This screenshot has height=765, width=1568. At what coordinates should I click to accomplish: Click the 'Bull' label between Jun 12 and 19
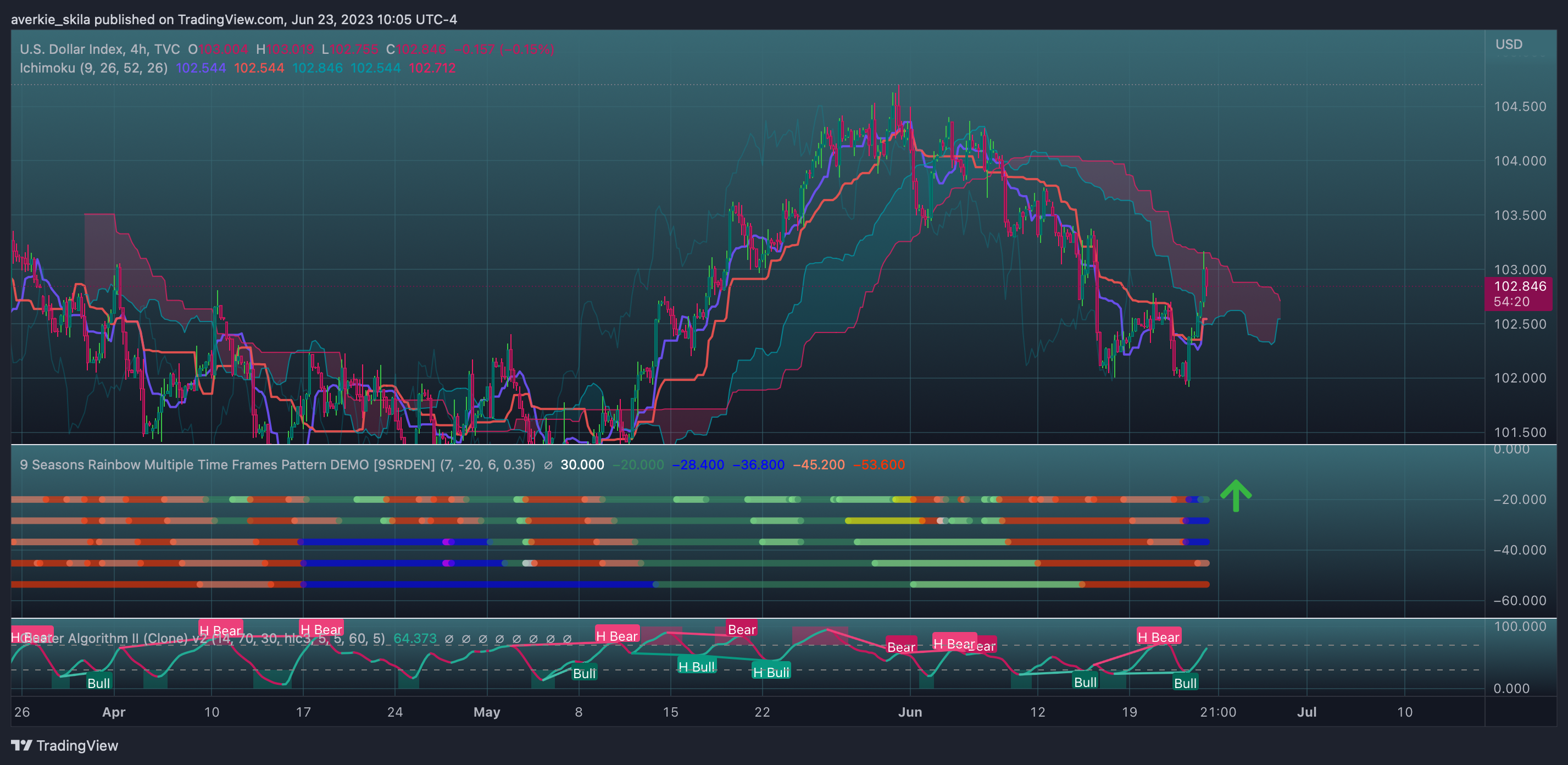(x=1085, y=681)
